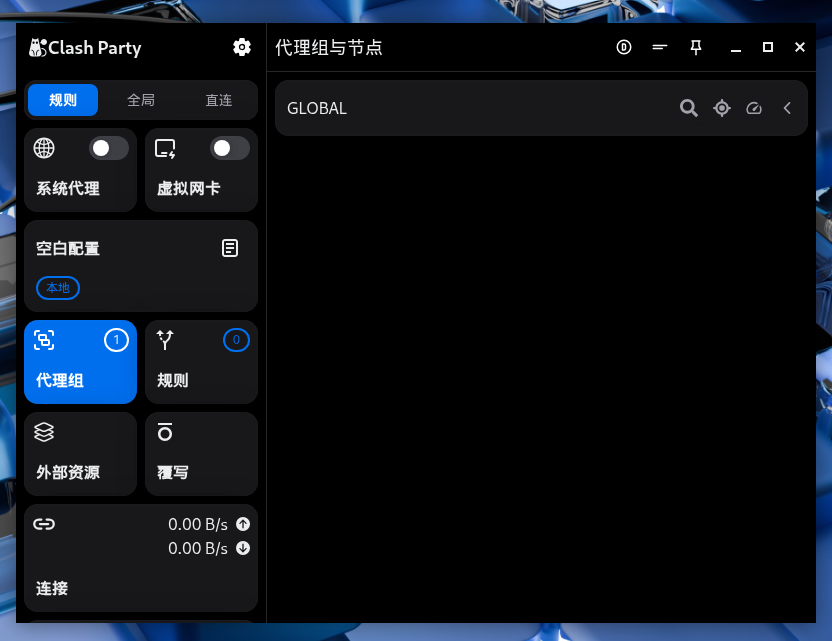Select the 规则 mode tab
Screen dimensions: 832x641
[63, 100]
